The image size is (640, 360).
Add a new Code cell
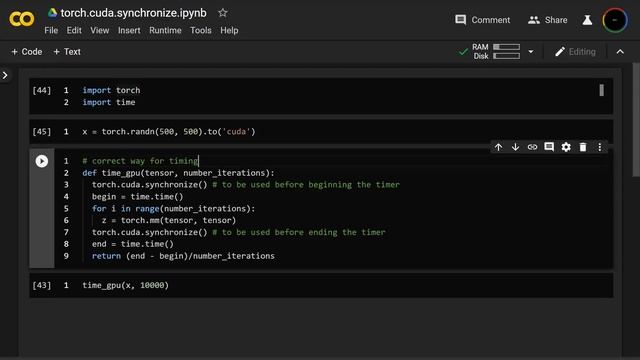pyautogui.click(x=27, y=52)
